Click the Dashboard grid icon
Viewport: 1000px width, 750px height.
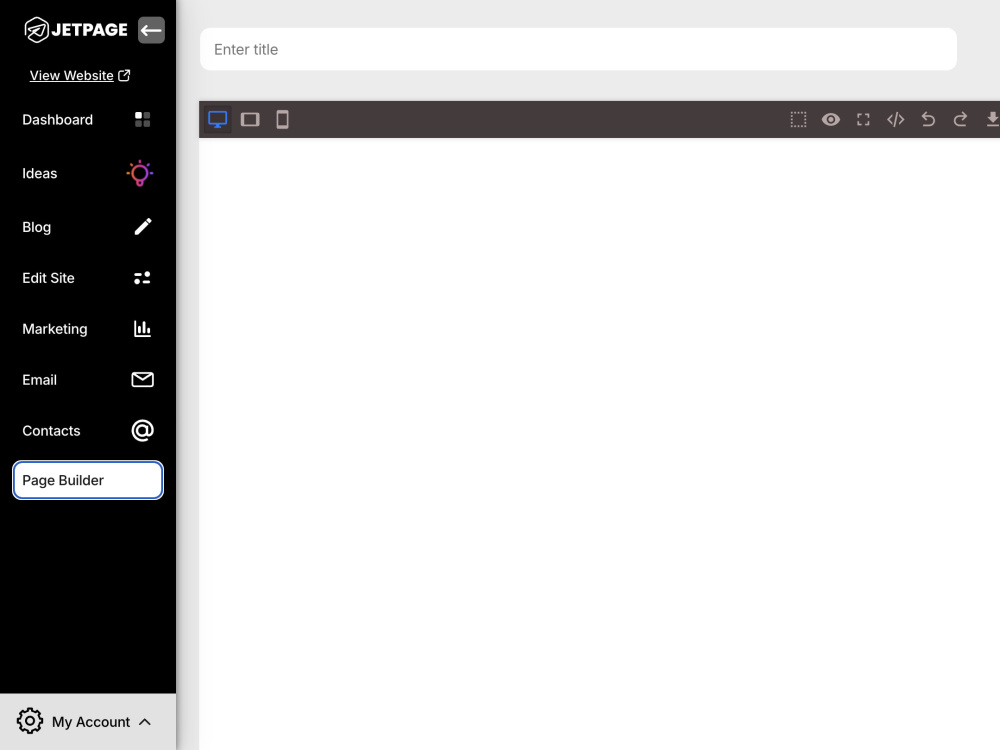pyautogui.click(x=142, y=119)
